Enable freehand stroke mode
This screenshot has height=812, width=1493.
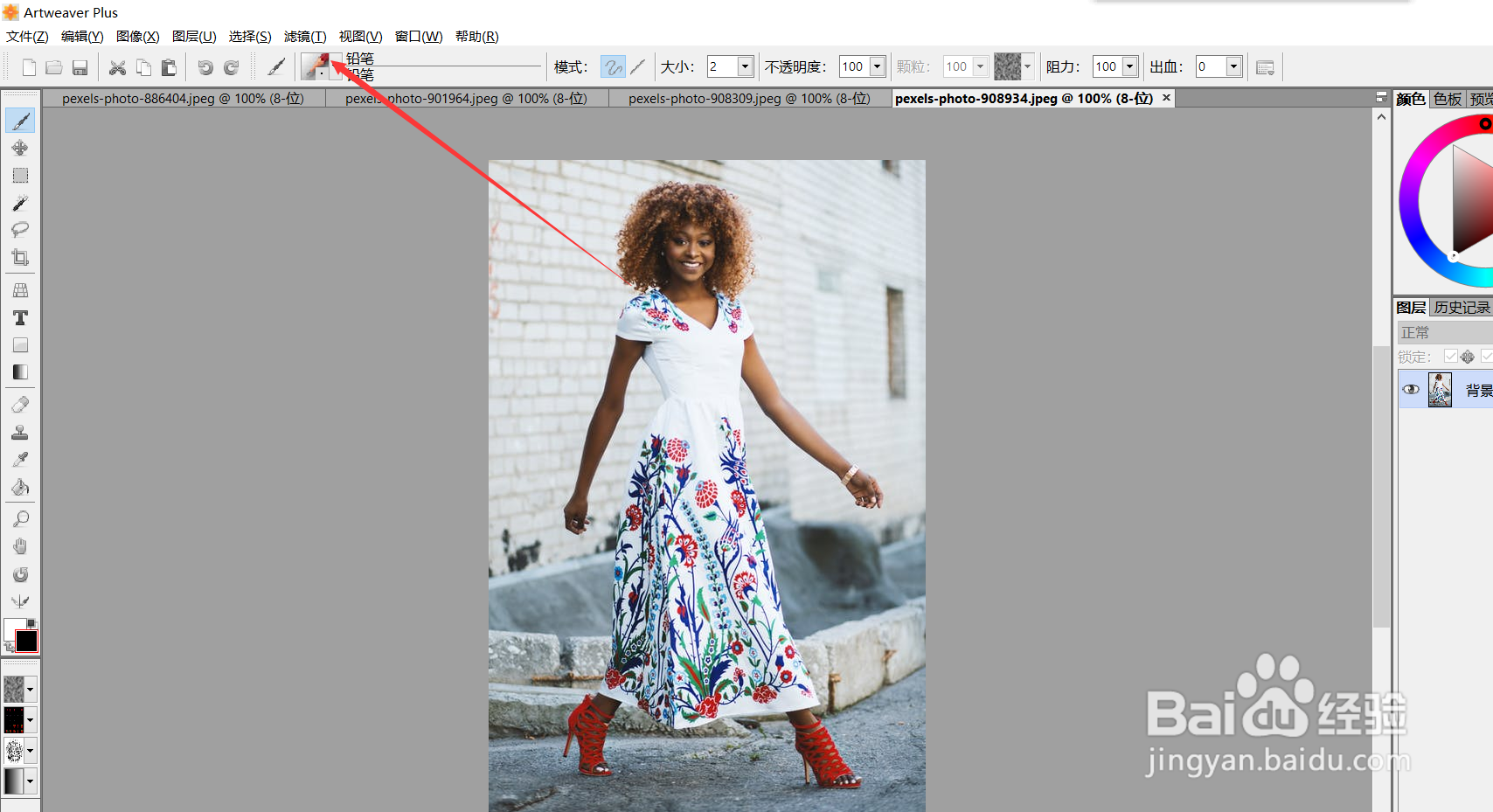(x=613, y=66)
